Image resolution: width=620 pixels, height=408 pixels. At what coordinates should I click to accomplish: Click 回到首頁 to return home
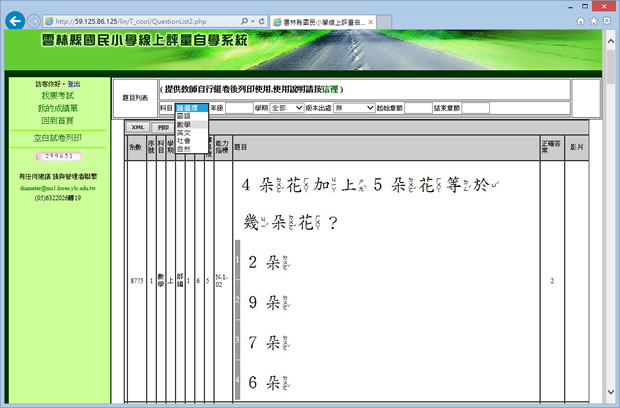pos(57,120)
